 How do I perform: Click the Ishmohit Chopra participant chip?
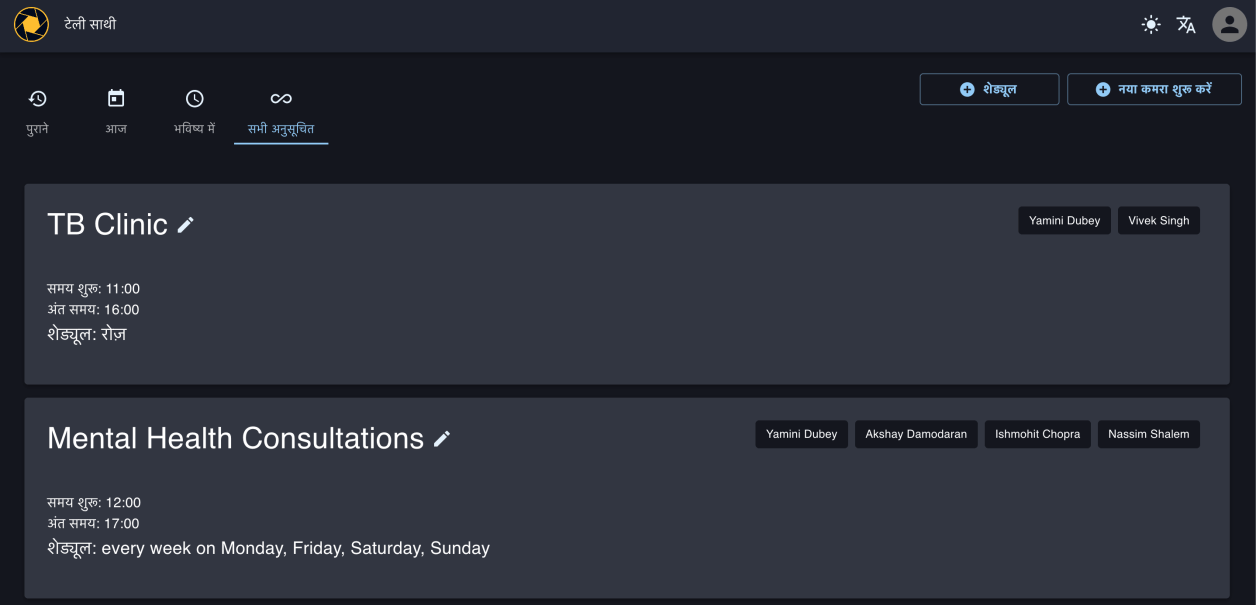click(x=1037, y=435)
